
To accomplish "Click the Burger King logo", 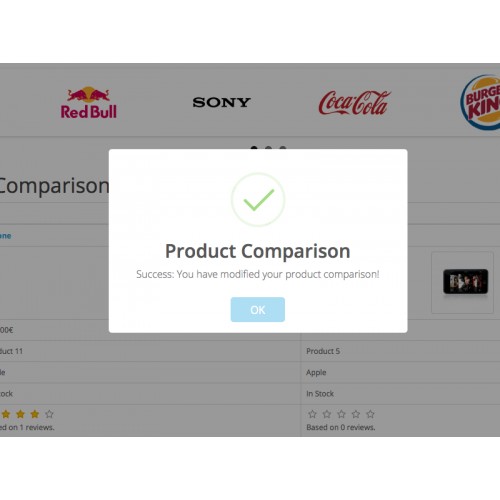I will [480, 102].
